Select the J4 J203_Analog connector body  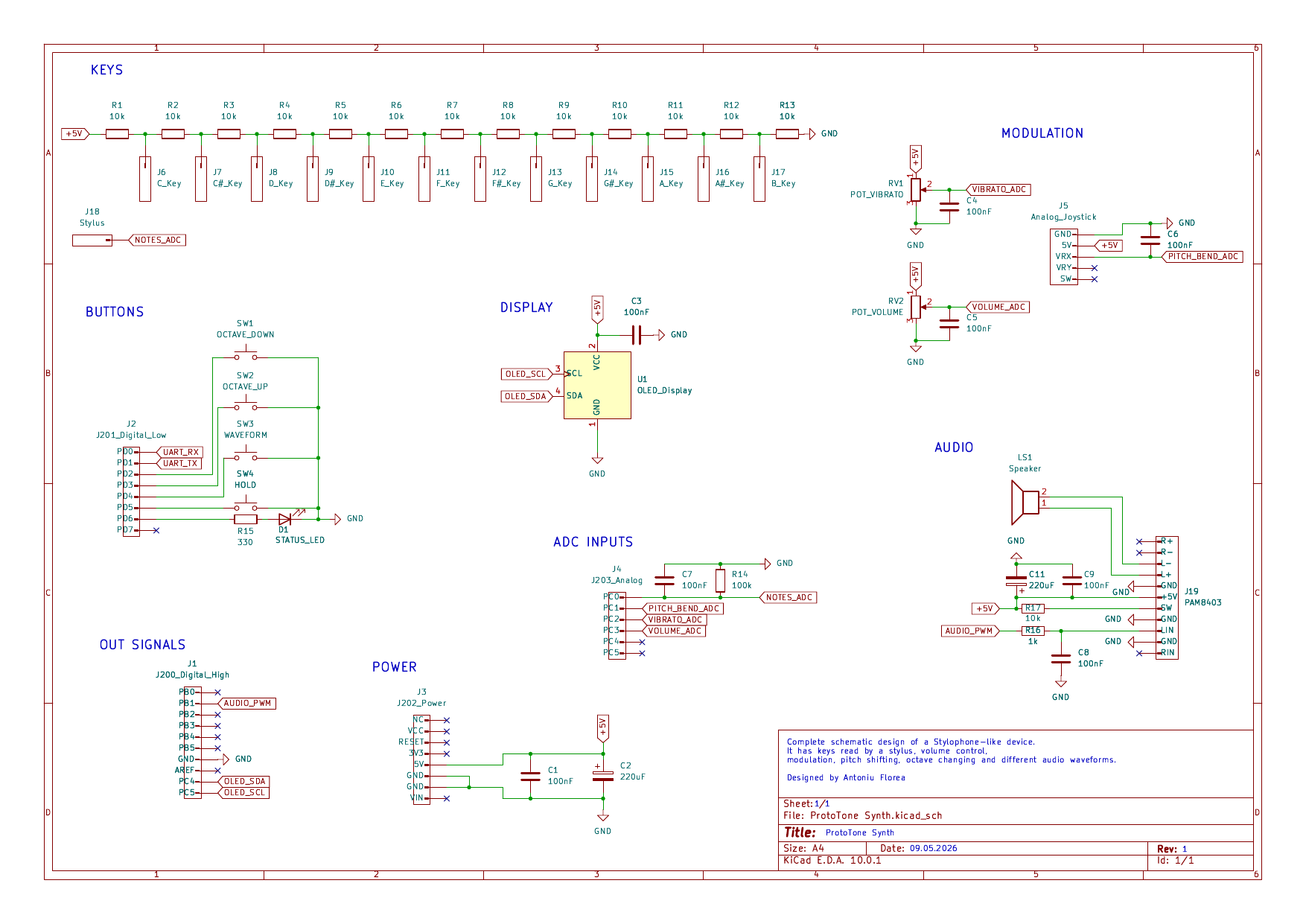(x=617, y=625)
